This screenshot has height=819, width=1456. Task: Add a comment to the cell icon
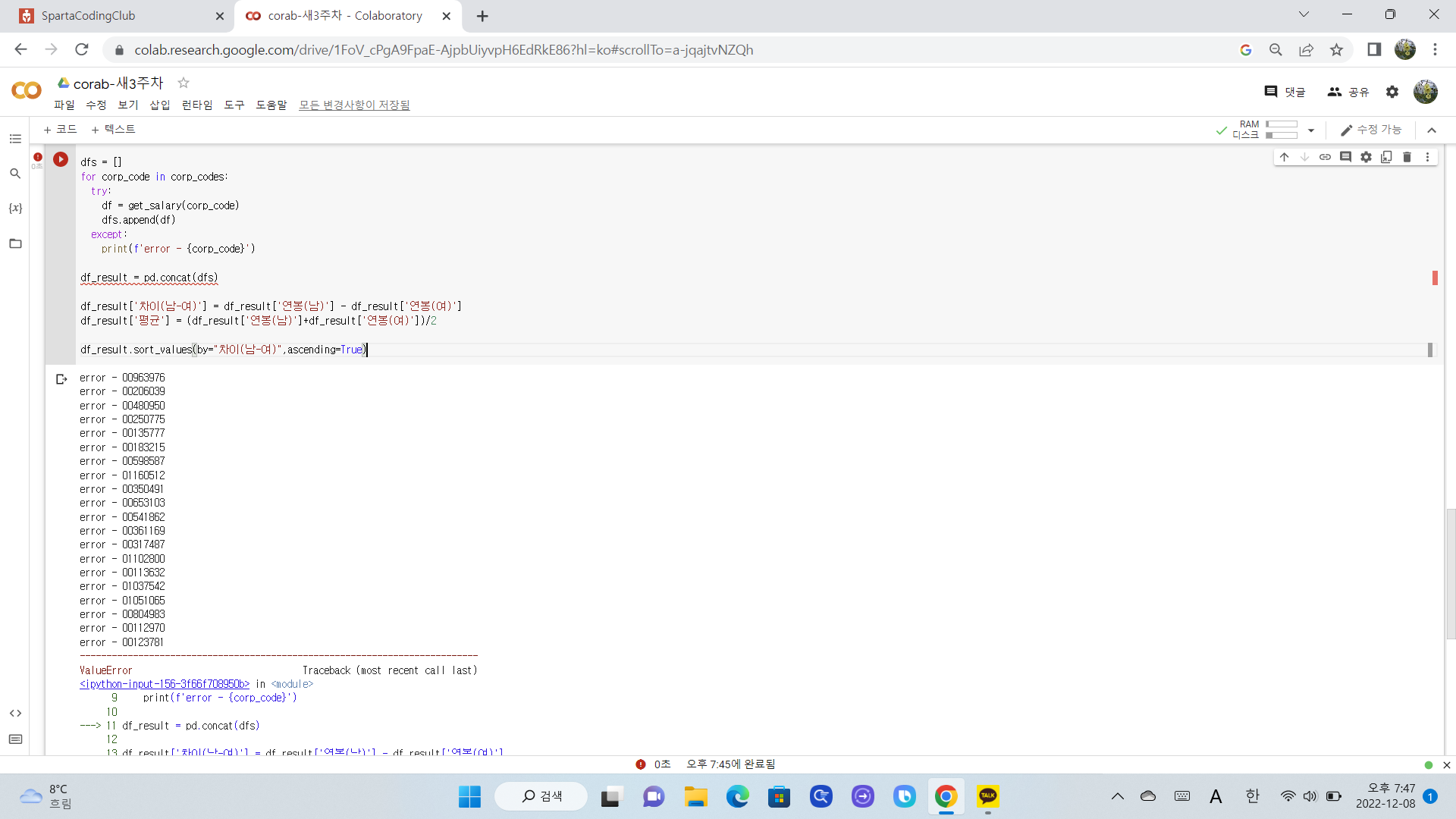[1345, 157]
